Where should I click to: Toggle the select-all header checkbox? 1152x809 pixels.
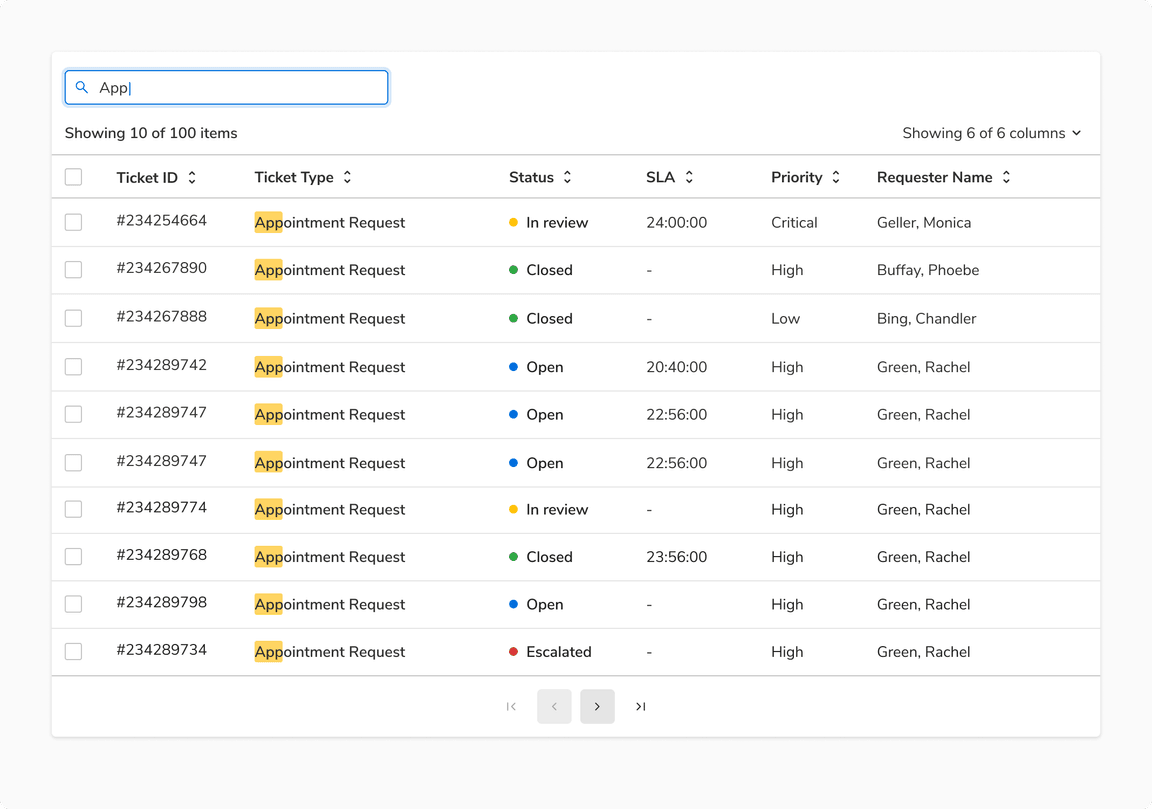pos(73,177)
